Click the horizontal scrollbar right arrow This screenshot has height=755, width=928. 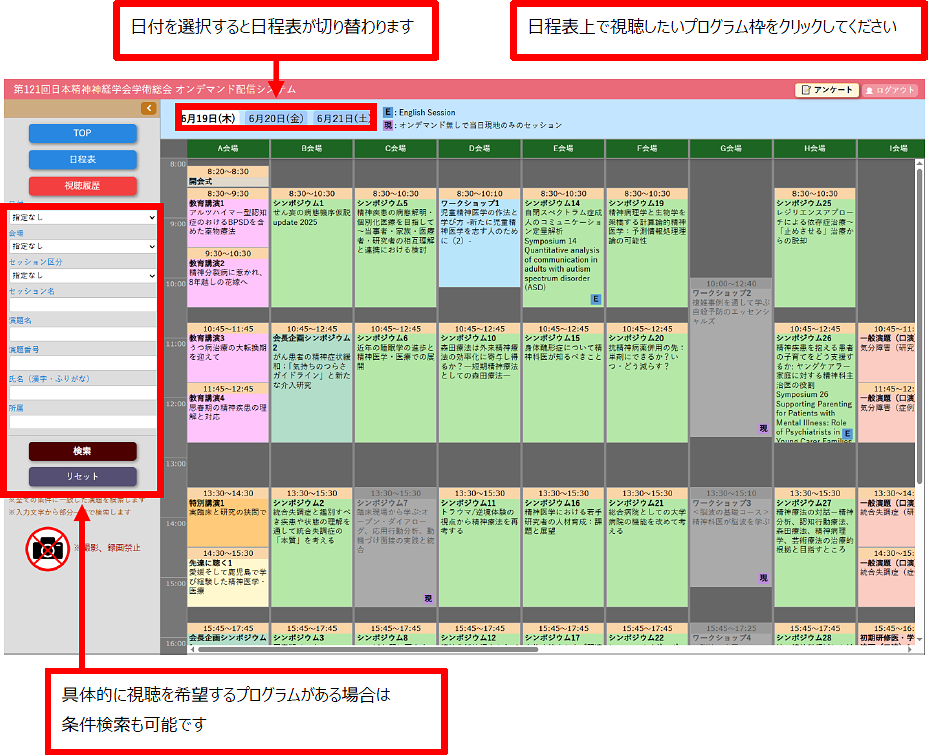click(x=910, y=650)
